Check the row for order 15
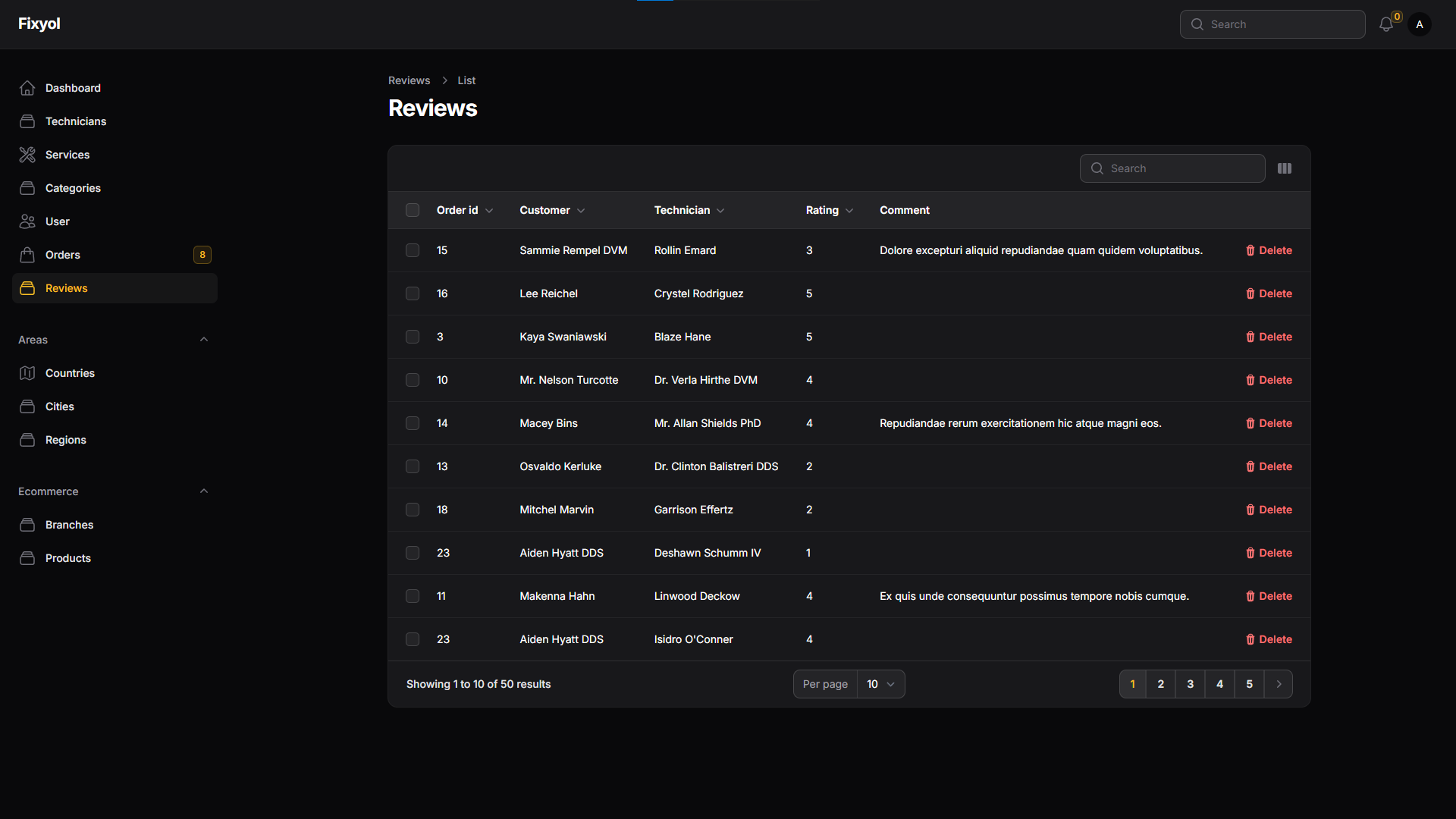Image resolution: width=1456 pixels, height=819 pixels. 413,250
